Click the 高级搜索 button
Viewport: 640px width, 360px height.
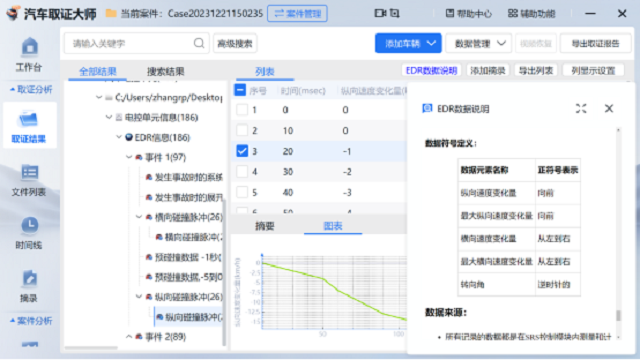[x=235, y=43]
